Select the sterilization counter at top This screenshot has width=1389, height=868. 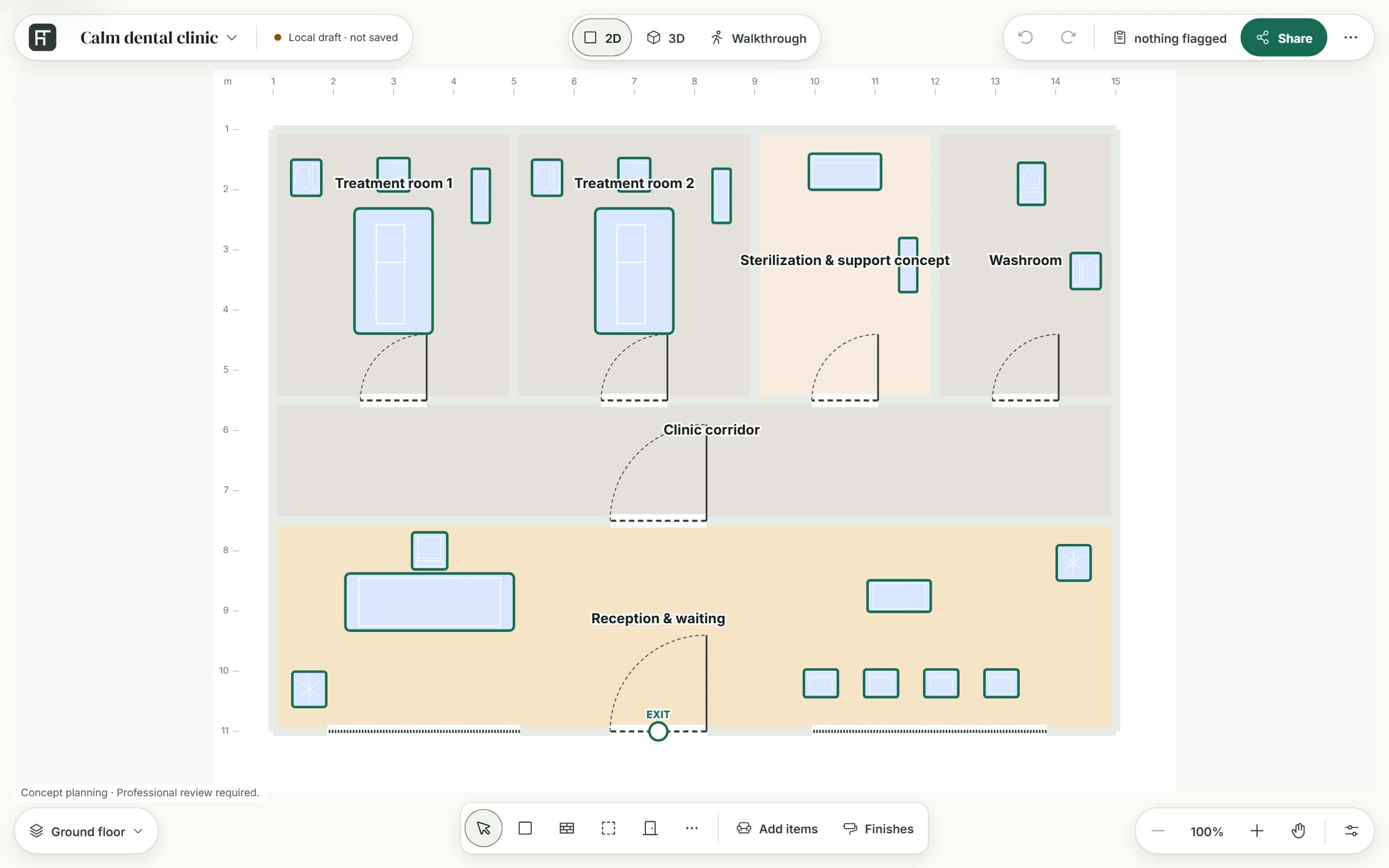click(x=845, y=172)
